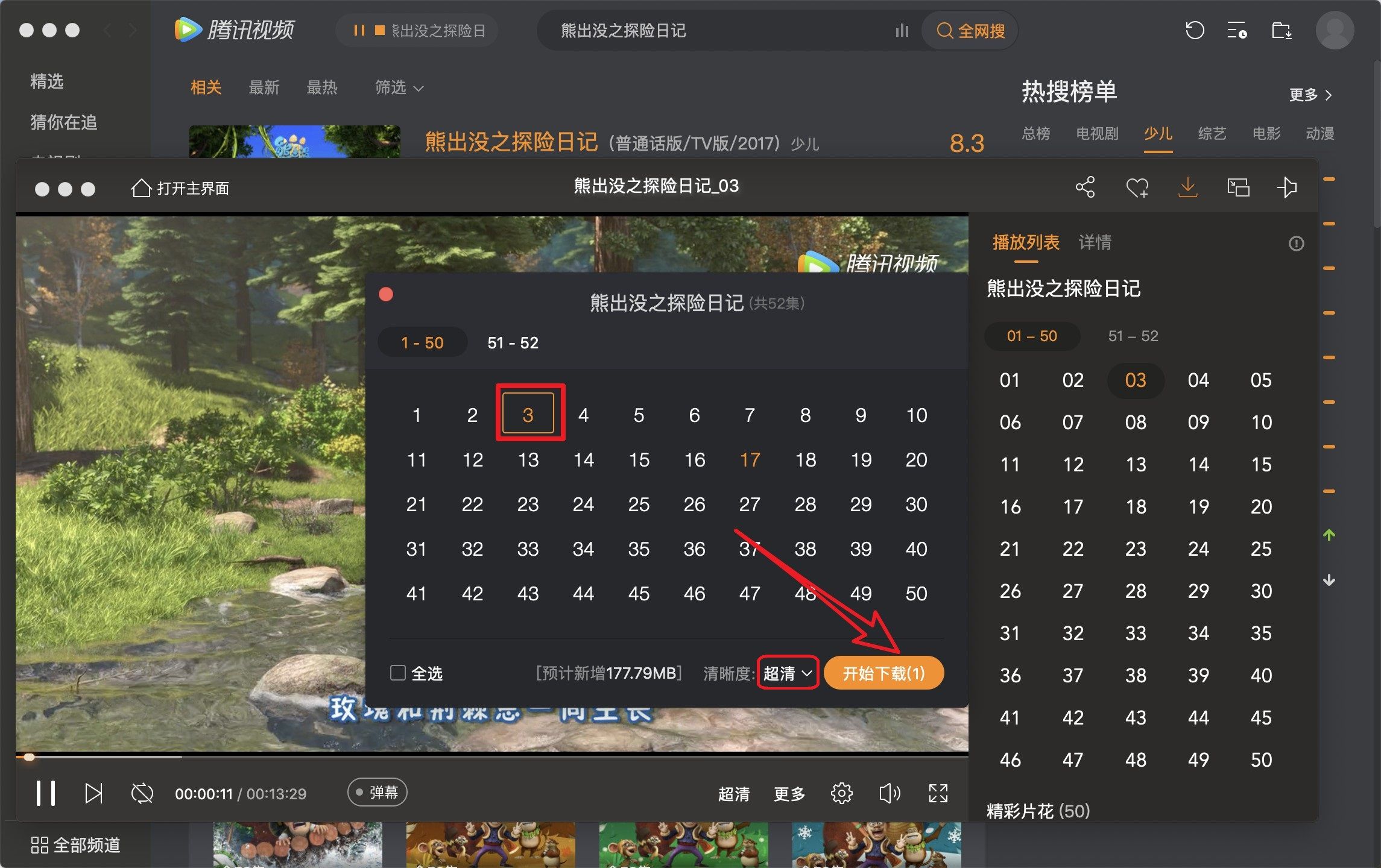
Task: Open user avatar profile
Action: (x=1335, y=30)
